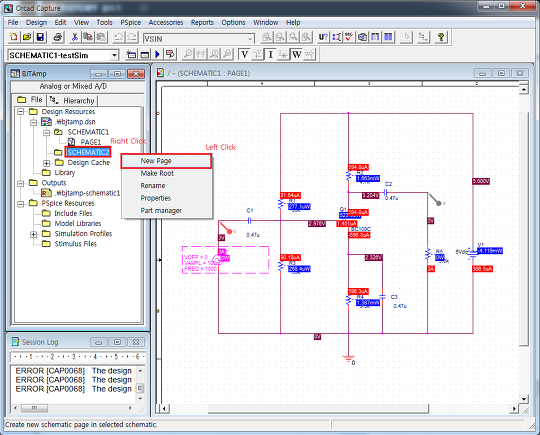
Task: Open the Design menu
Action: 36,22
